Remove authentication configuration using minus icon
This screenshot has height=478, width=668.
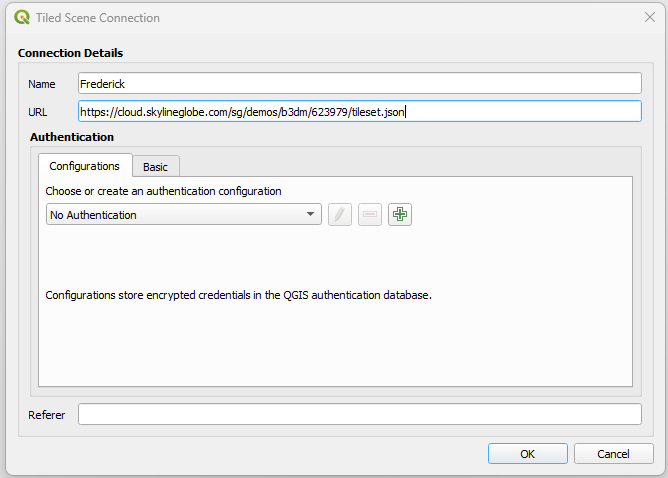pyautogui.click(x=370, y=214)
